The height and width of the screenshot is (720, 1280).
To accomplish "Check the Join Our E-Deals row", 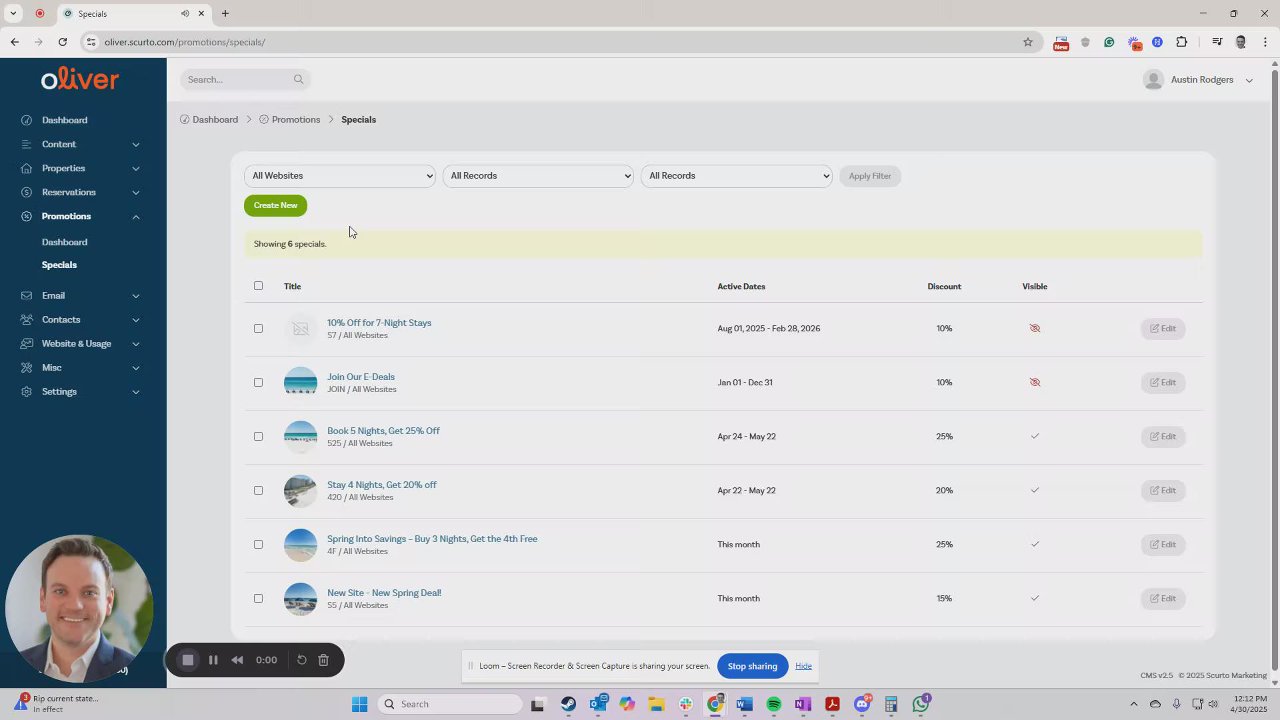I will [x=258, y=382].
